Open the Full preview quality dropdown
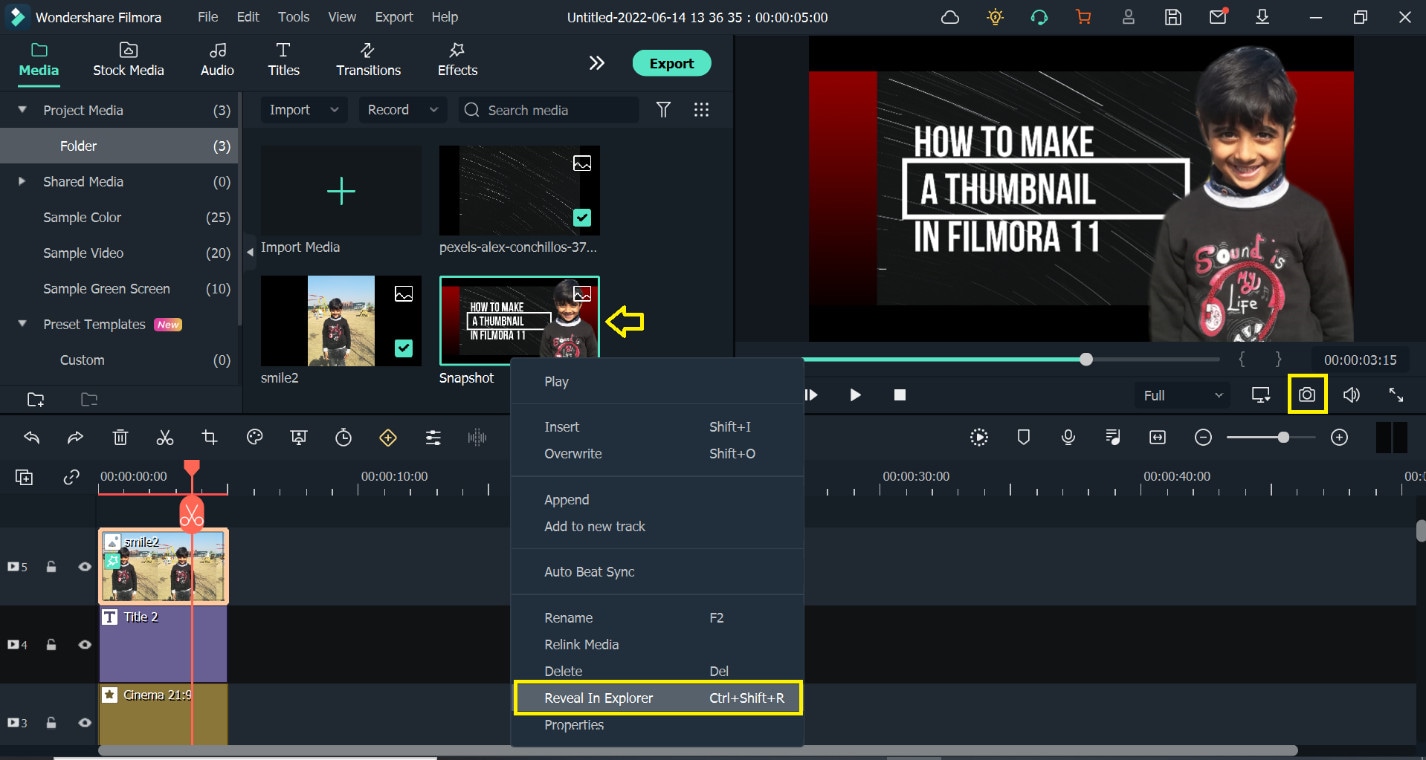Screen dimensions: 1426x760 [x=1183, y=395]
